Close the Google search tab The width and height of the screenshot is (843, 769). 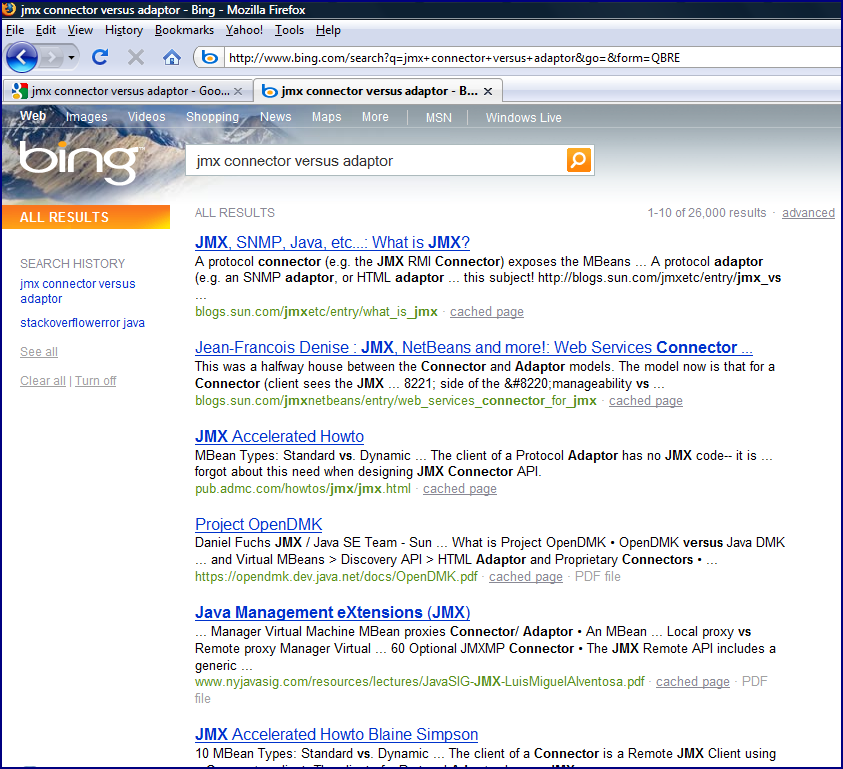[x=238, y=91]
